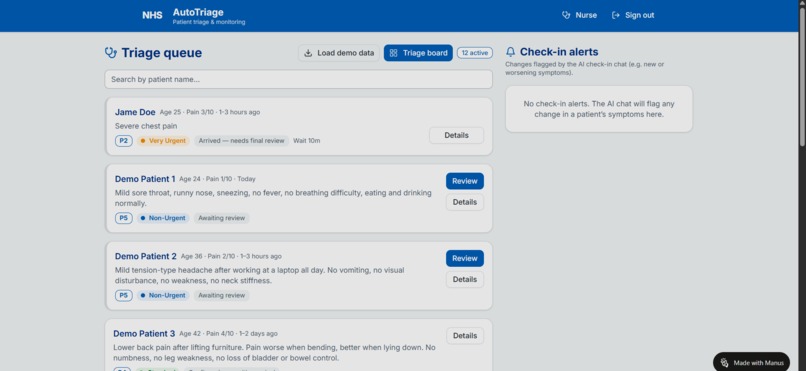Click the stethoscope icon beside Nurse
This screenshot has height=371, width=806.
pos(566,15)
